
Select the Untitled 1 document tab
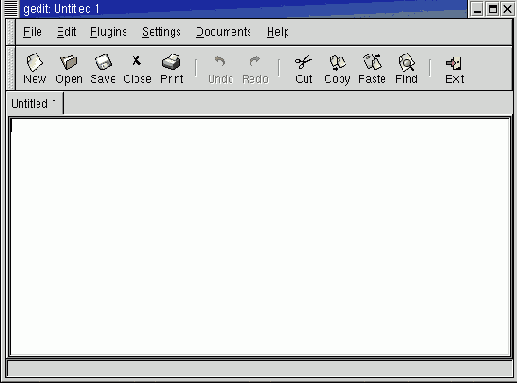click(34, 104)
